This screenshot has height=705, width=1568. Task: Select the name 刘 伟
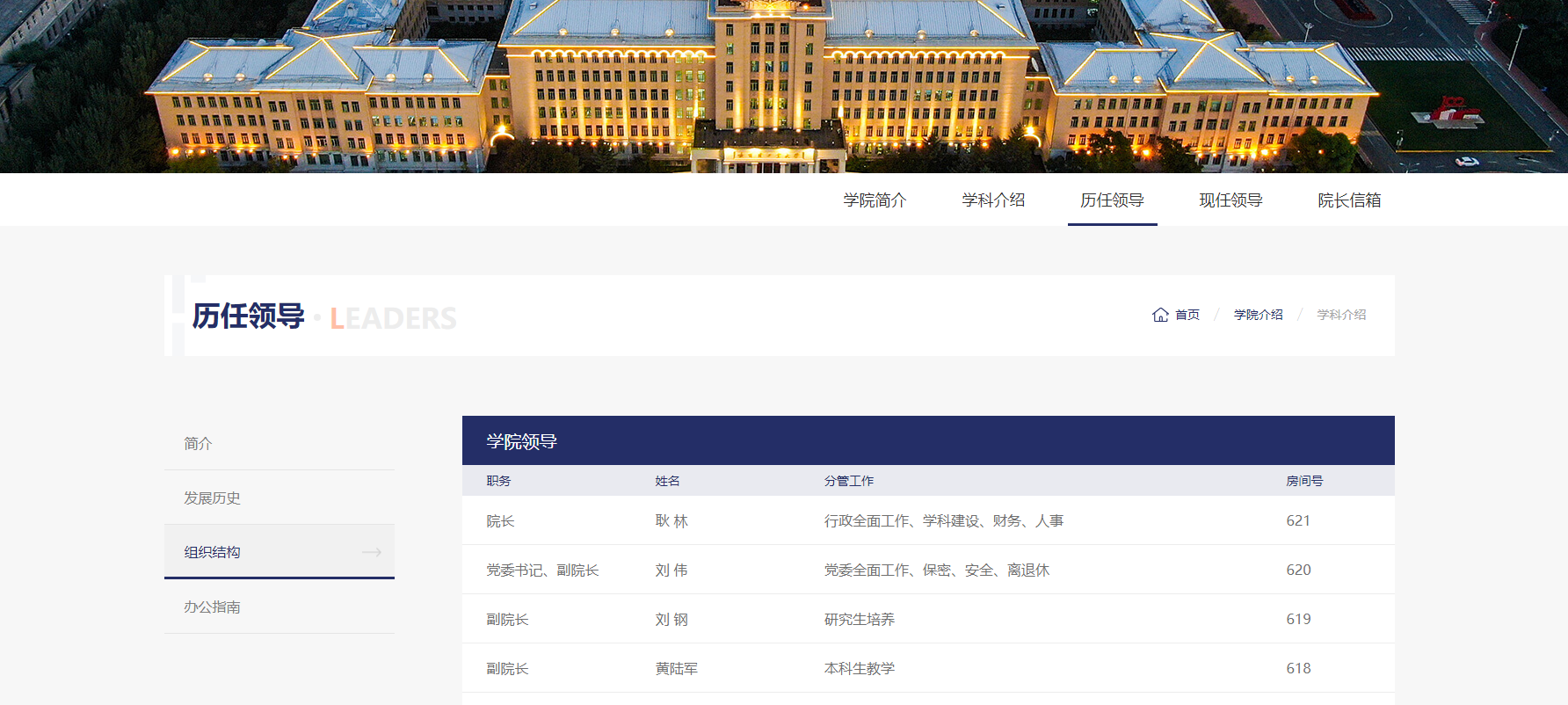click(x=671, y=571)
